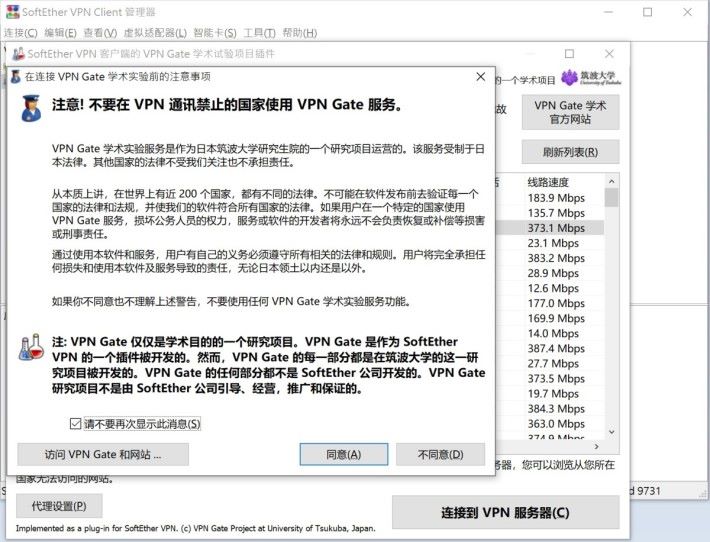
Task: Maximize the SoftEther VPN Client Manager window
Action: pyautogui.click(x=648, y=12)
